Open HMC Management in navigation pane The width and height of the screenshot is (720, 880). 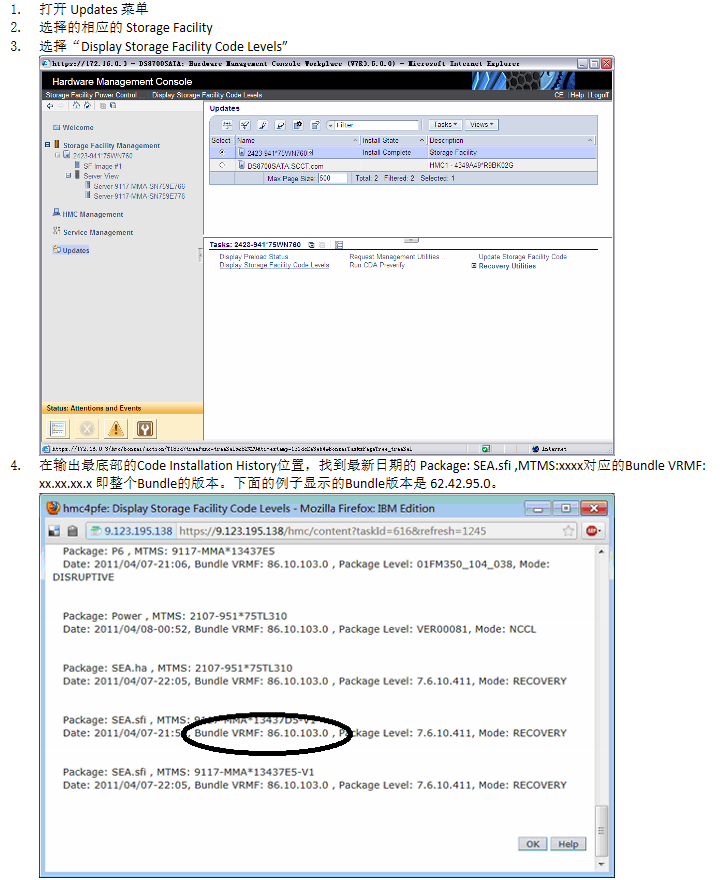93,214
